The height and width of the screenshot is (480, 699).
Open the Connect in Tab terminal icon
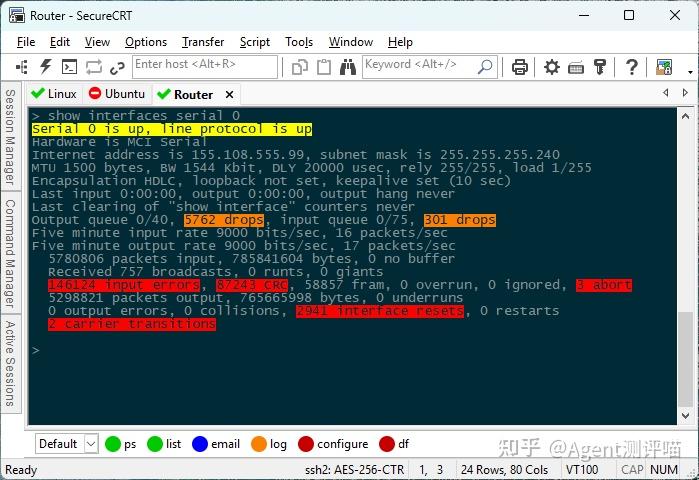point(69,67)
